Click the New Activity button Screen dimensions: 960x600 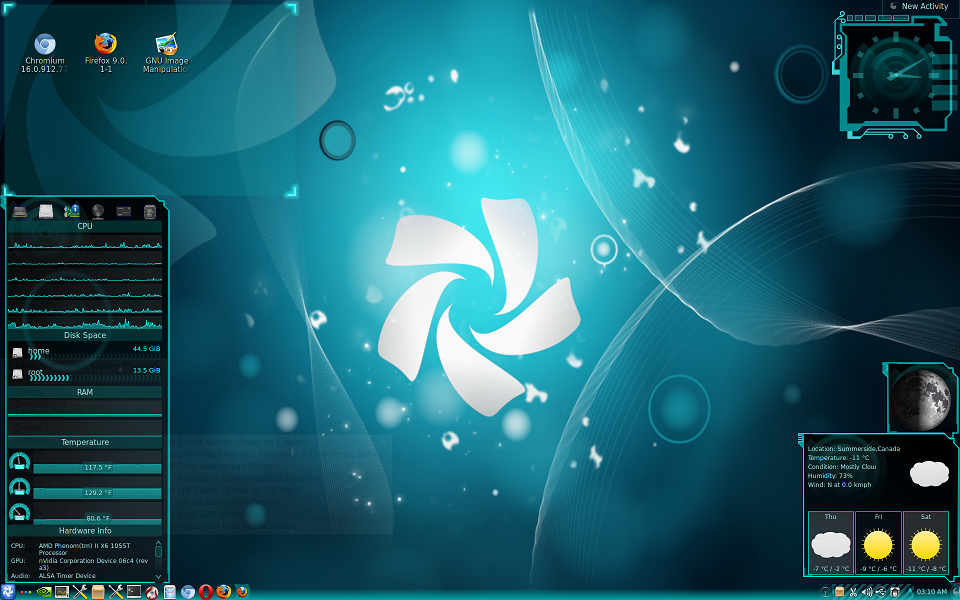tap(919, 6)
